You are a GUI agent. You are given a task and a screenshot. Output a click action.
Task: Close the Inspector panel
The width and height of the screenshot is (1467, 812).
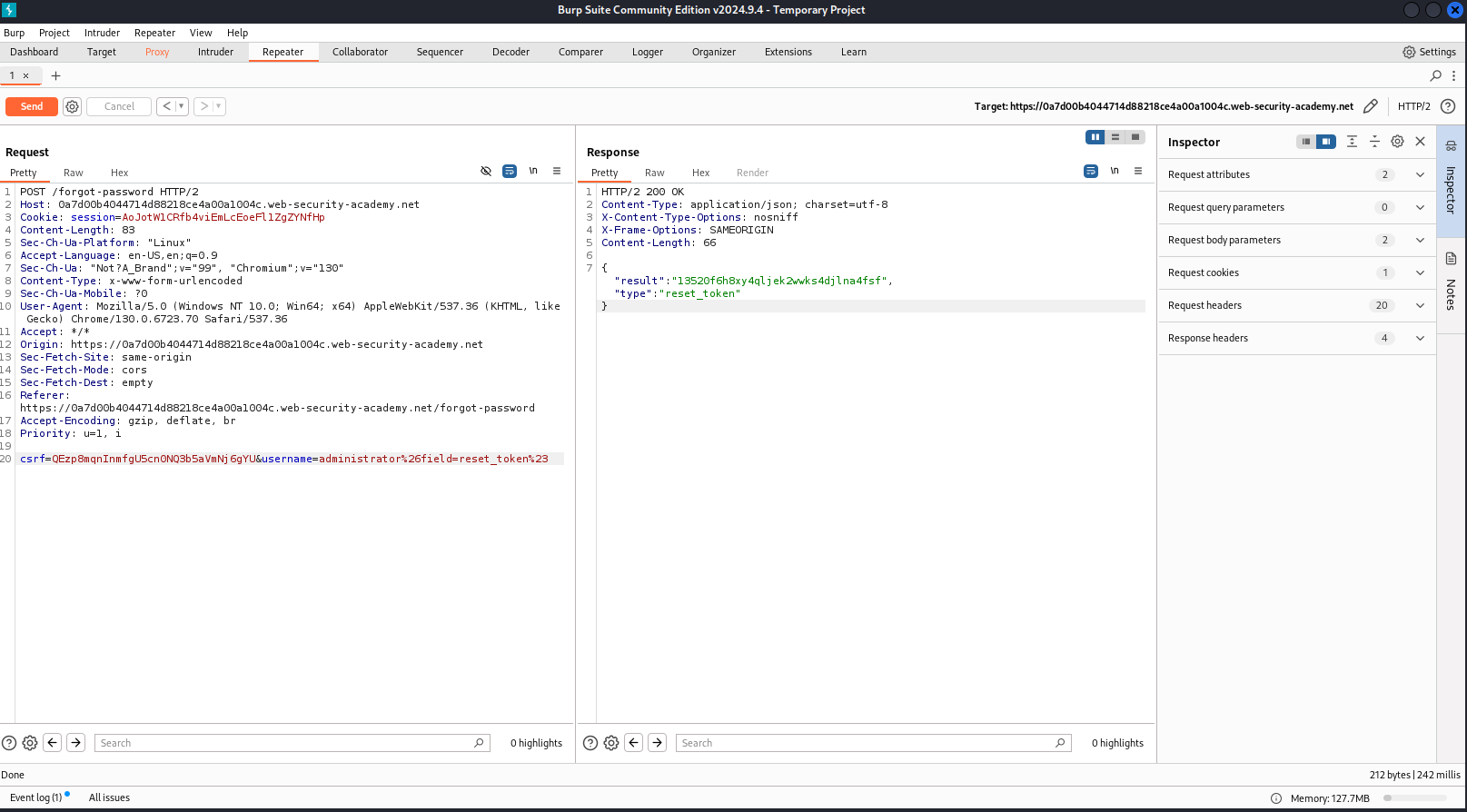tap(1421, 142)
